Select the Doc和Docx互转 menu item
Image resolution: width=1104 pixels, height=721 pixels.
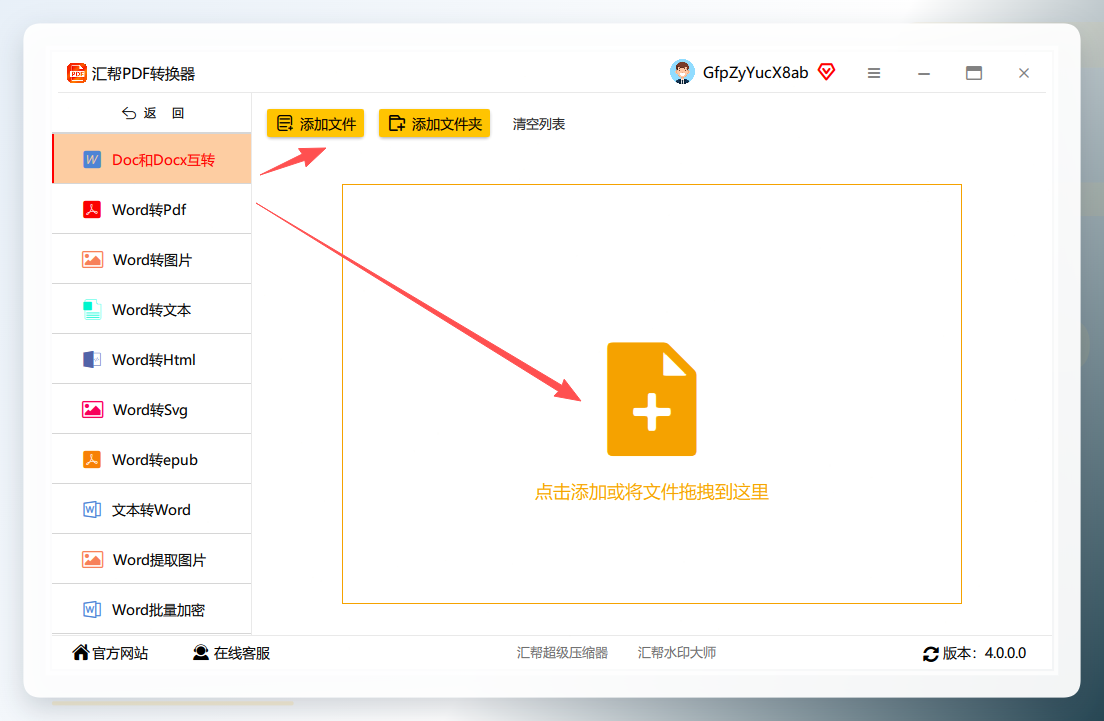(x=152, y=160)
